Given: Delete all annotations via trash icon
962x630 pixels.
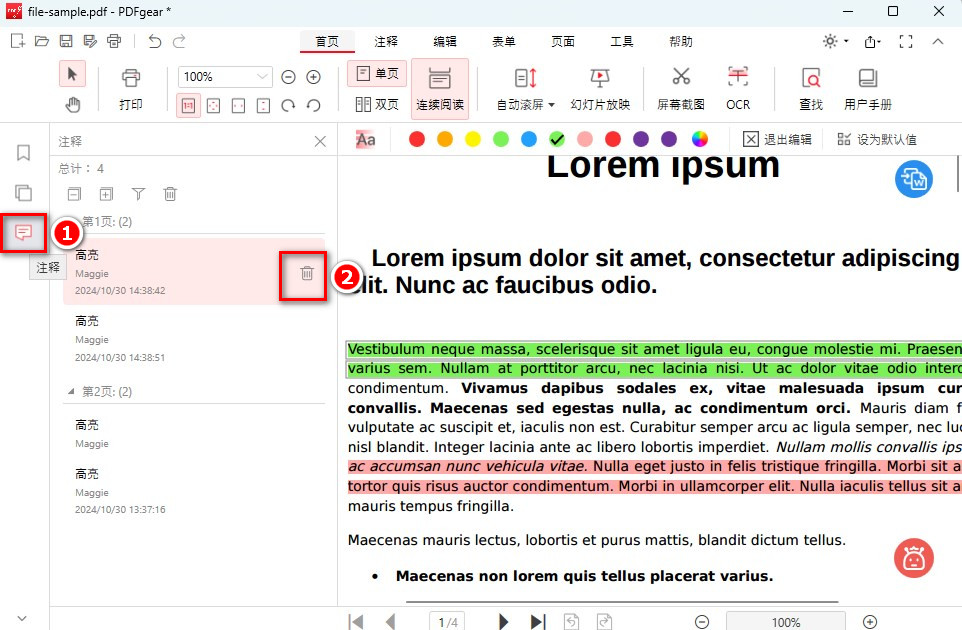Looking at the screenshot, I should click(170, 194).
